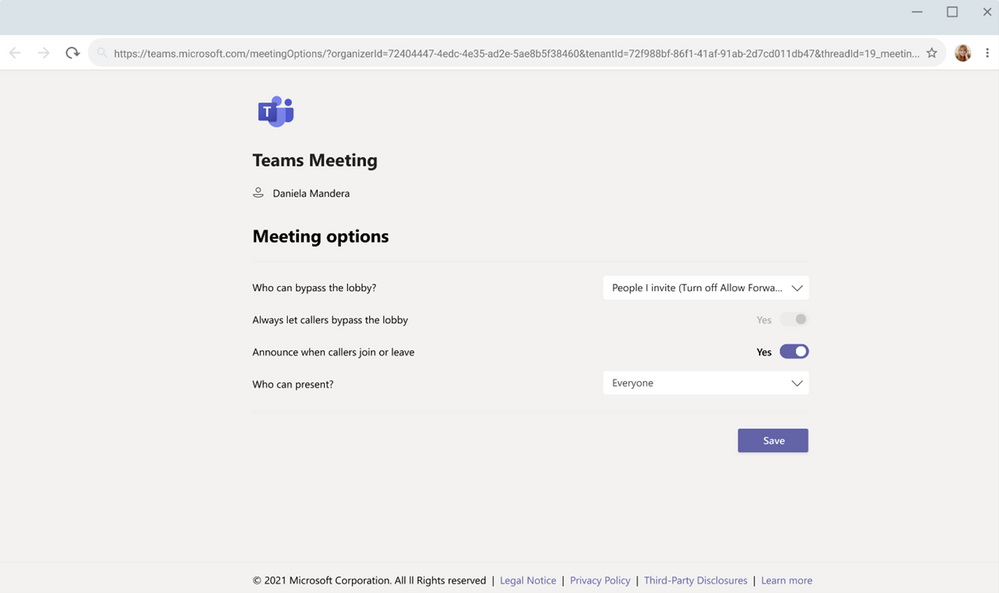Open the 'Who can bypass the lobby' dropdown
Screen dimensions: 999x593
(x=705, y=288)
